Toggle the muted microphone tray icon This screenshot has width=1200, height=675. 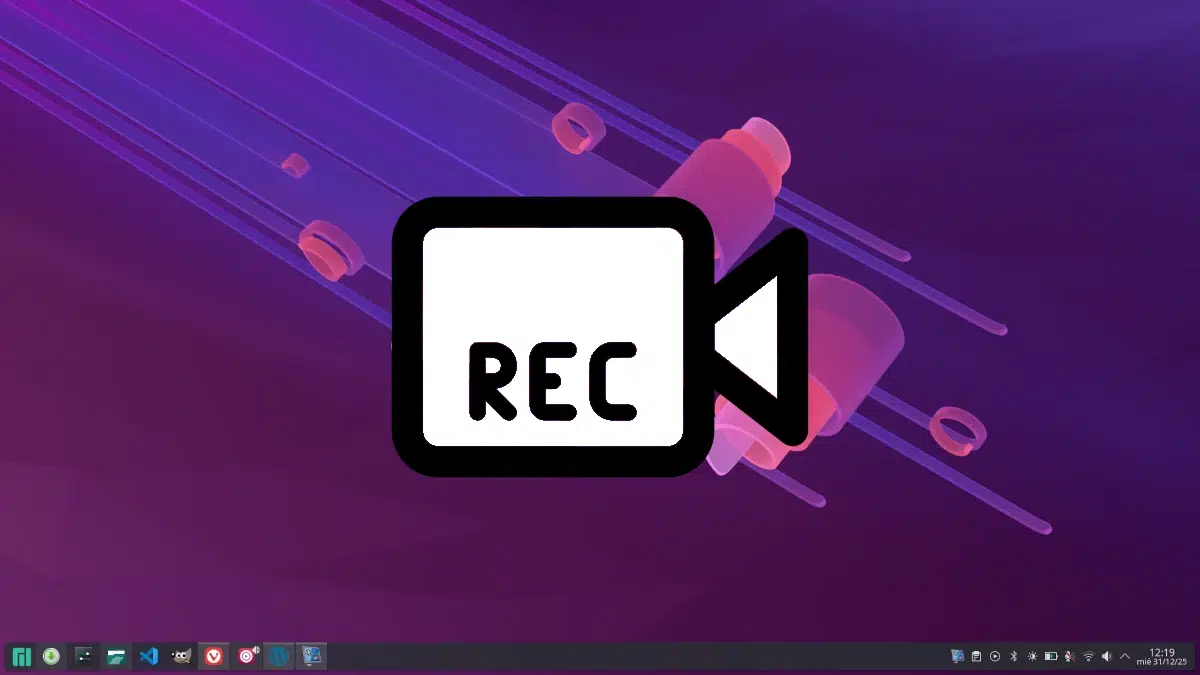(1069, 657)
